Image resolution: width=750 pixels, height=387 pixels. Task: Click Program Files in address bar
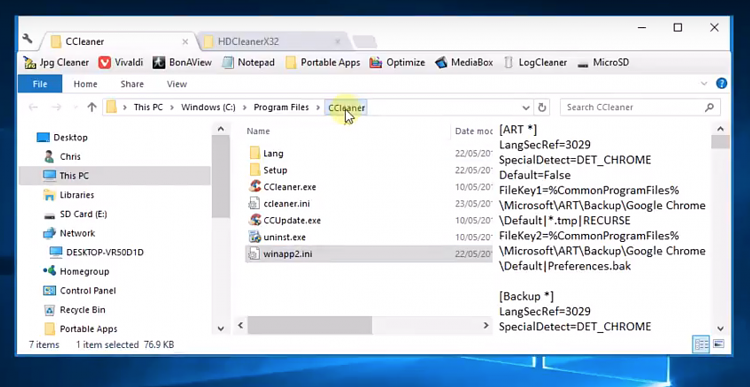tap(281, 108)
